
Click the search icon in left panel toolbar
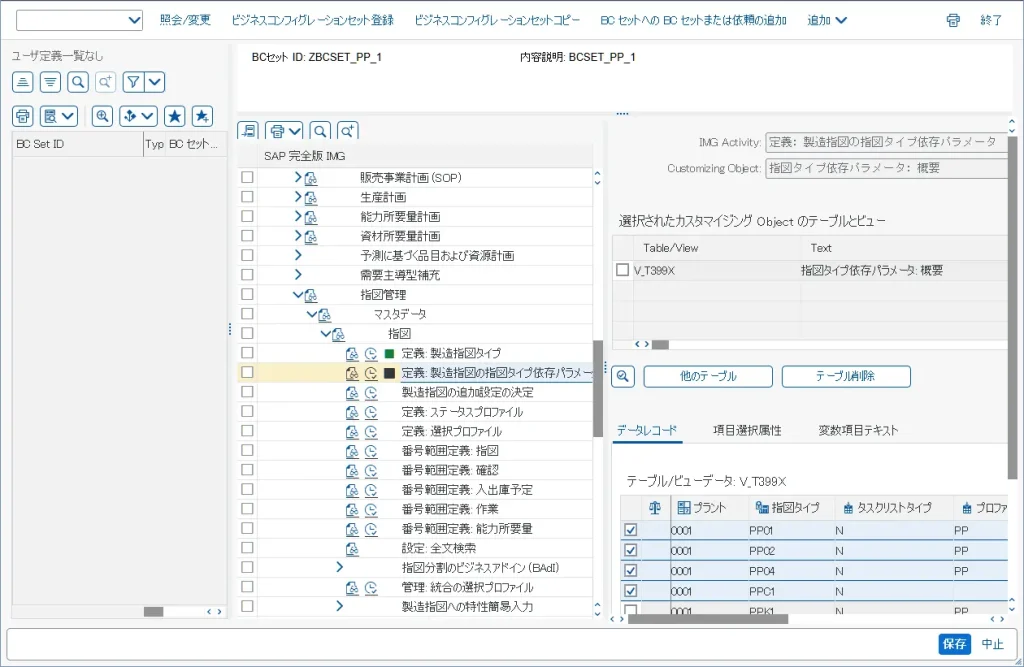coord(78,82)
